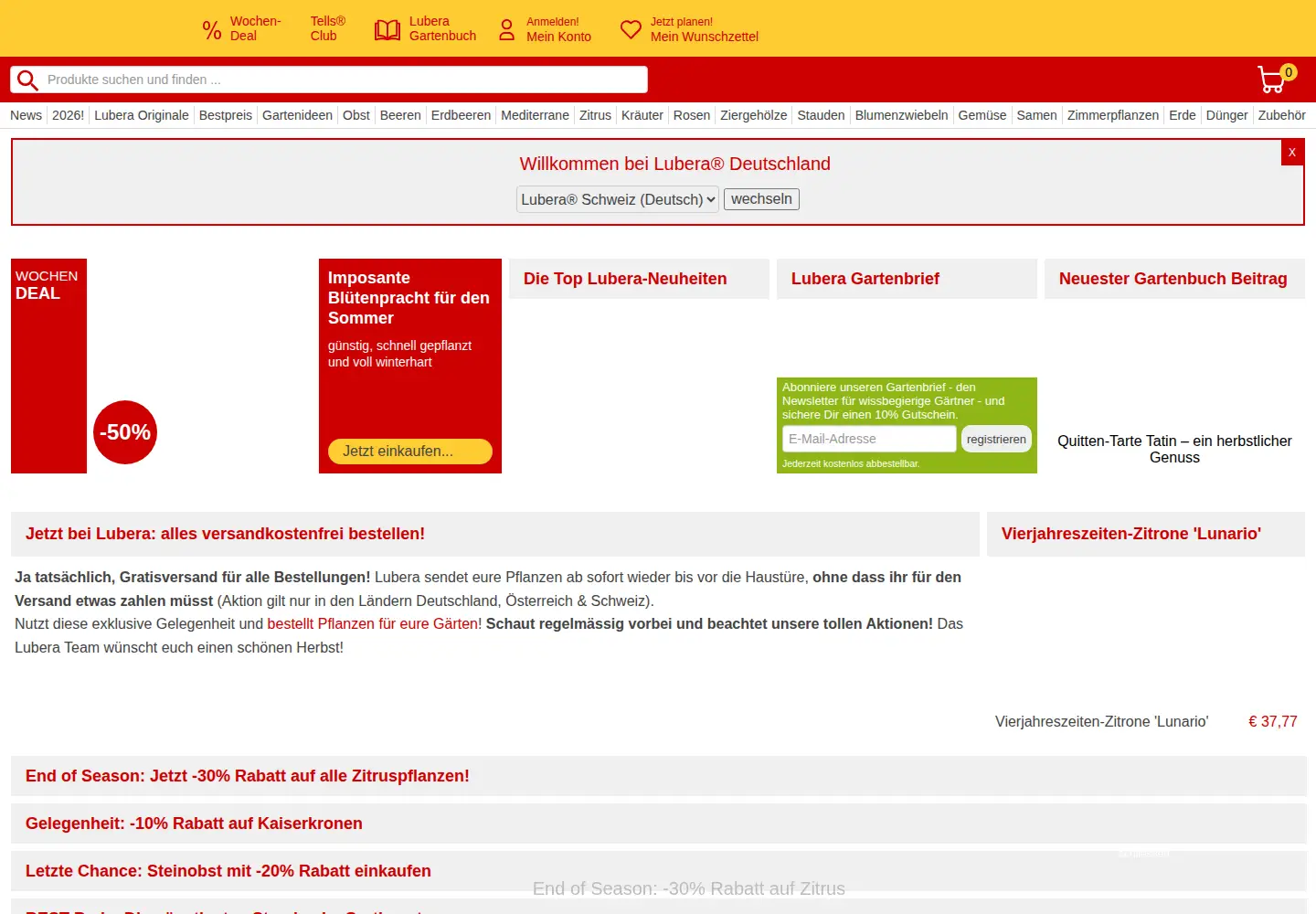
Task: Open the Lubera Originale menu
Action: (x=142, y=115)
